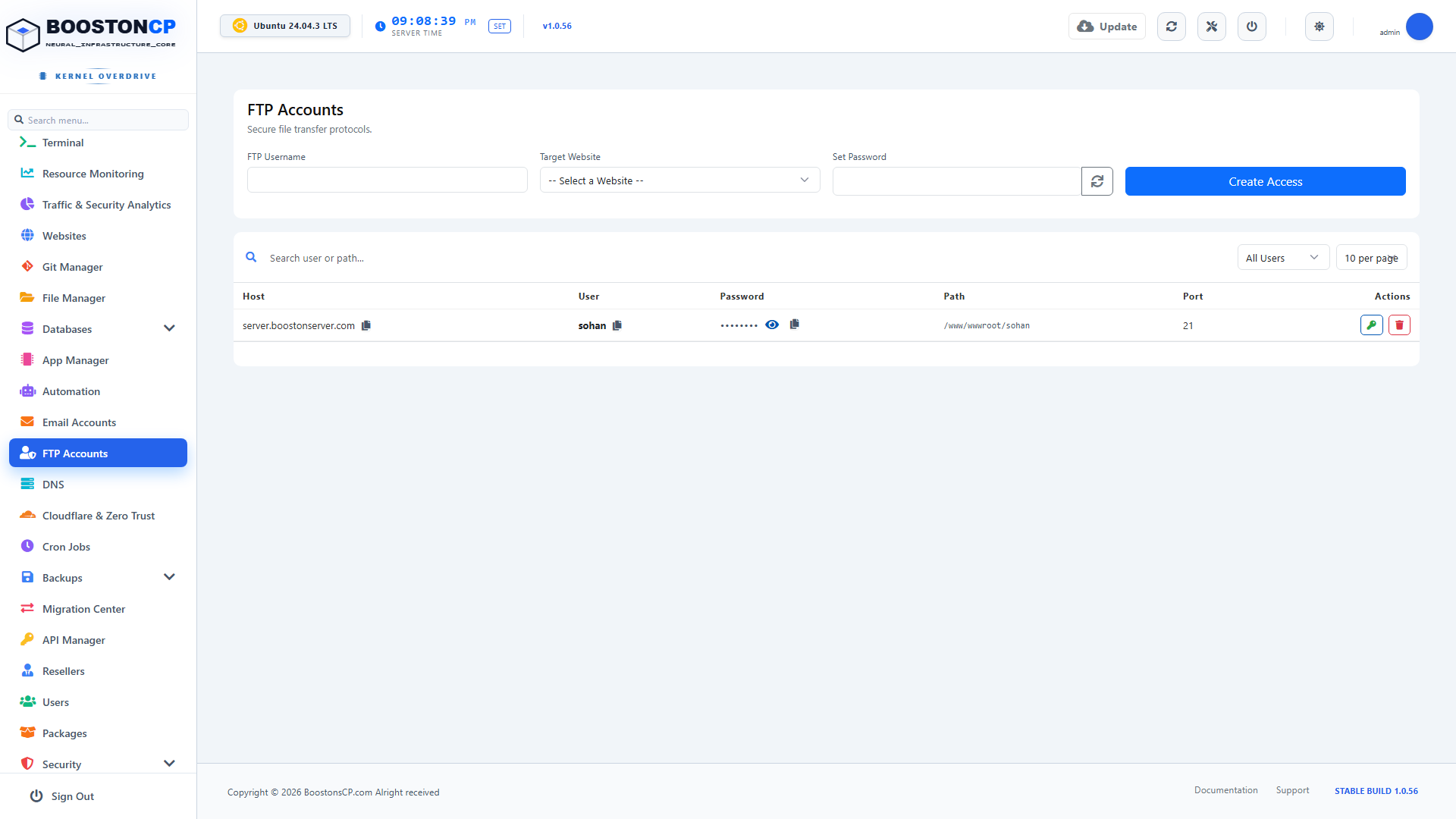1456x819 pixels.
Task: Delete the sohan FTP account
Action: pos(1399,325)
